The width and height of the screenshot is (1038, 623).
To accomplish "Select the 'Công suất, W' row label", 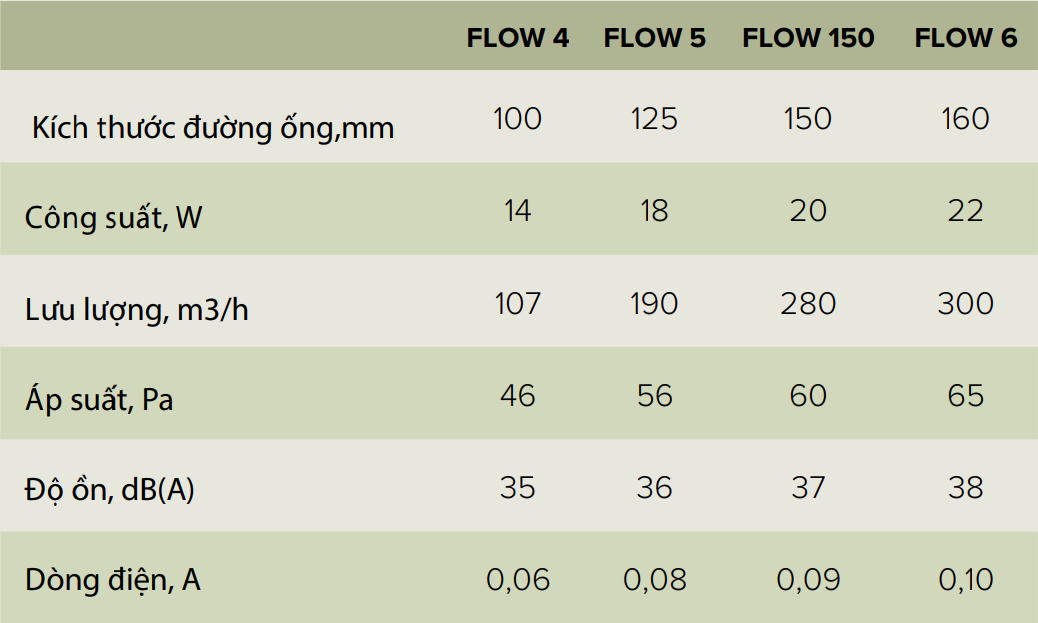I will (114, 217).
